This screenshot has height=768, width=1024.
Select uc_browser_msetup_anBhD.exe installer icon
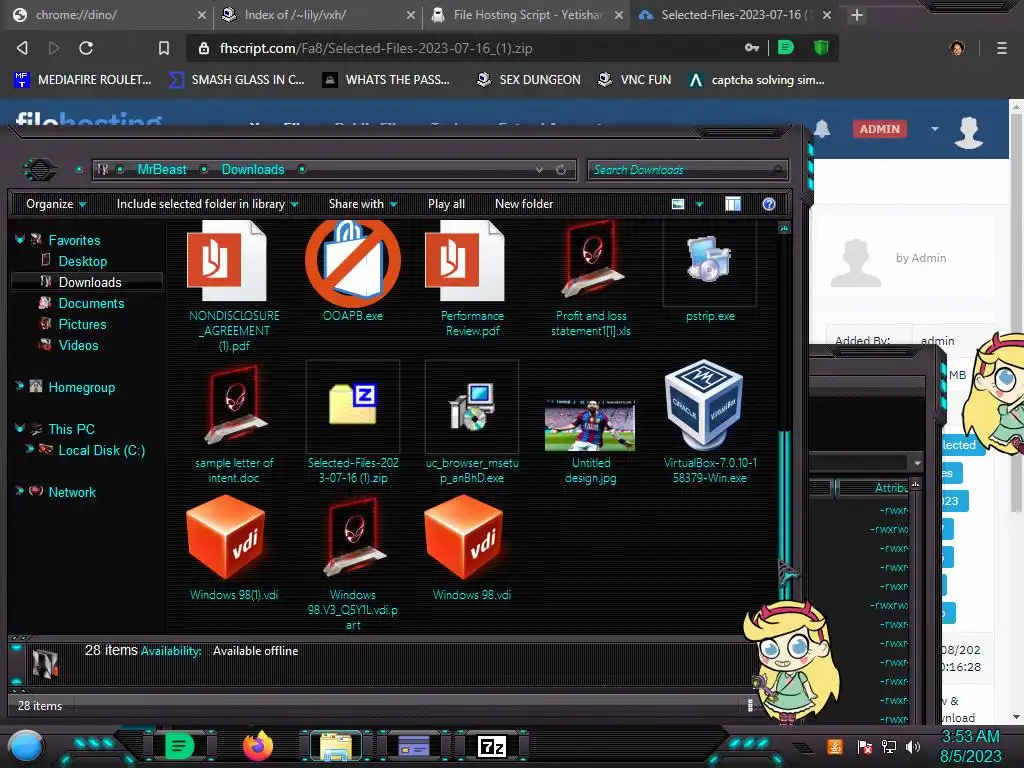[x=472, y=406]
